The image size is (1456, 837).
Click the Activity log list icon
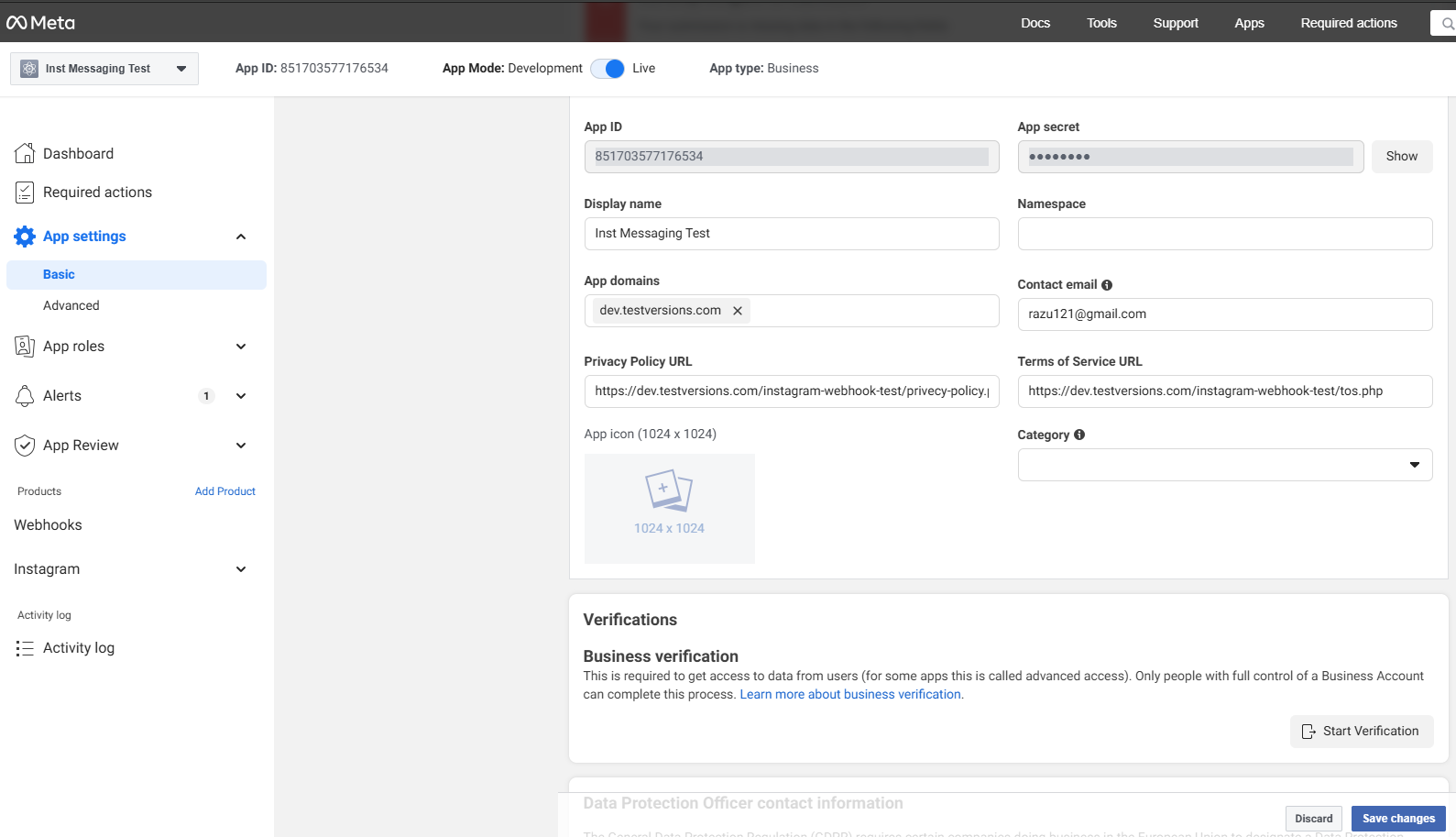[25, 648]
